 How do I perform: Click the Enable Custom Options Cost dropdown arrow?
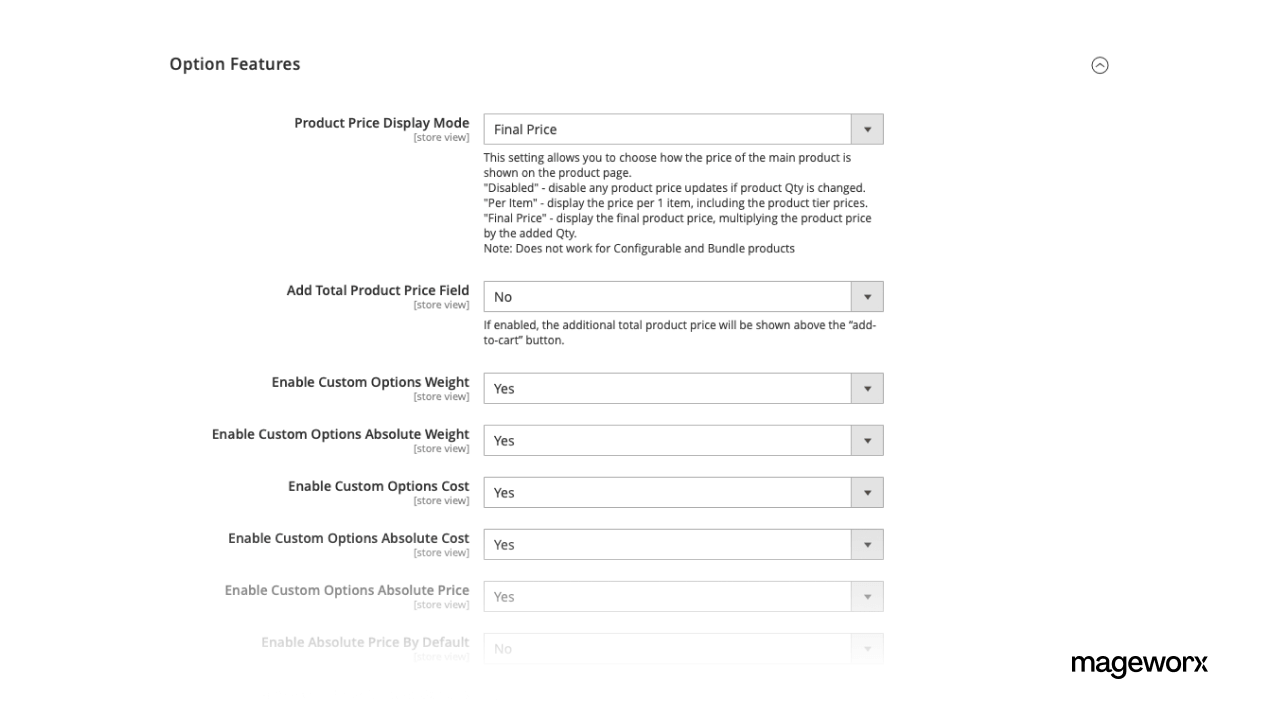(868, 492)
